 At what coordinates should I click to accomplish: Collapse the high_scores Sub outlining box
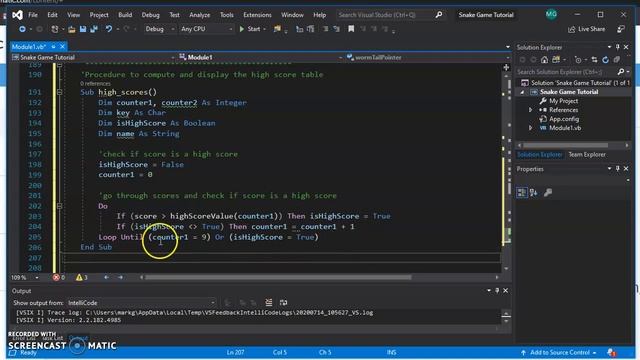click(x=60, y=92)
